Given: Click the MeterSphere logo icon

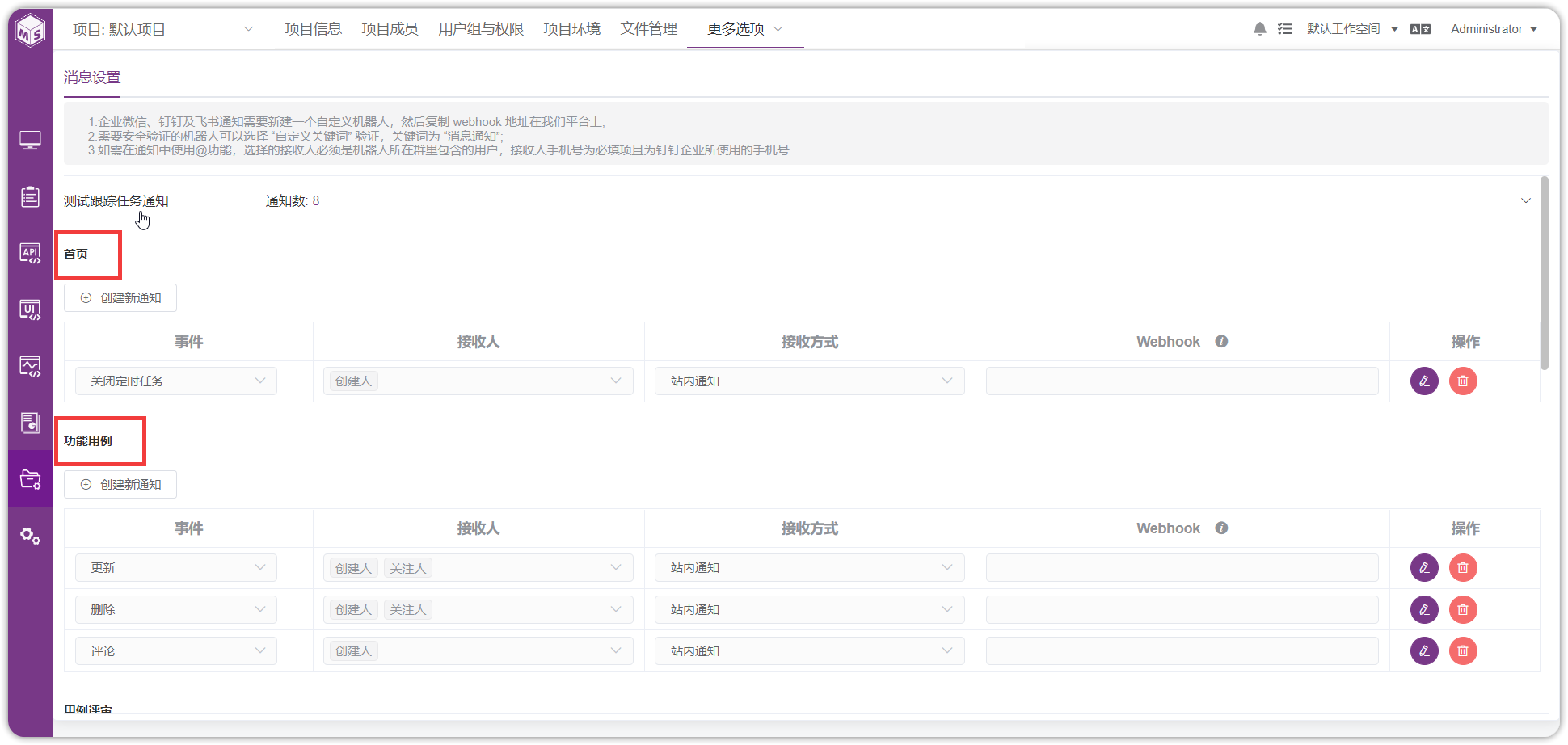Looking at the screenshot, I should 31,31.
